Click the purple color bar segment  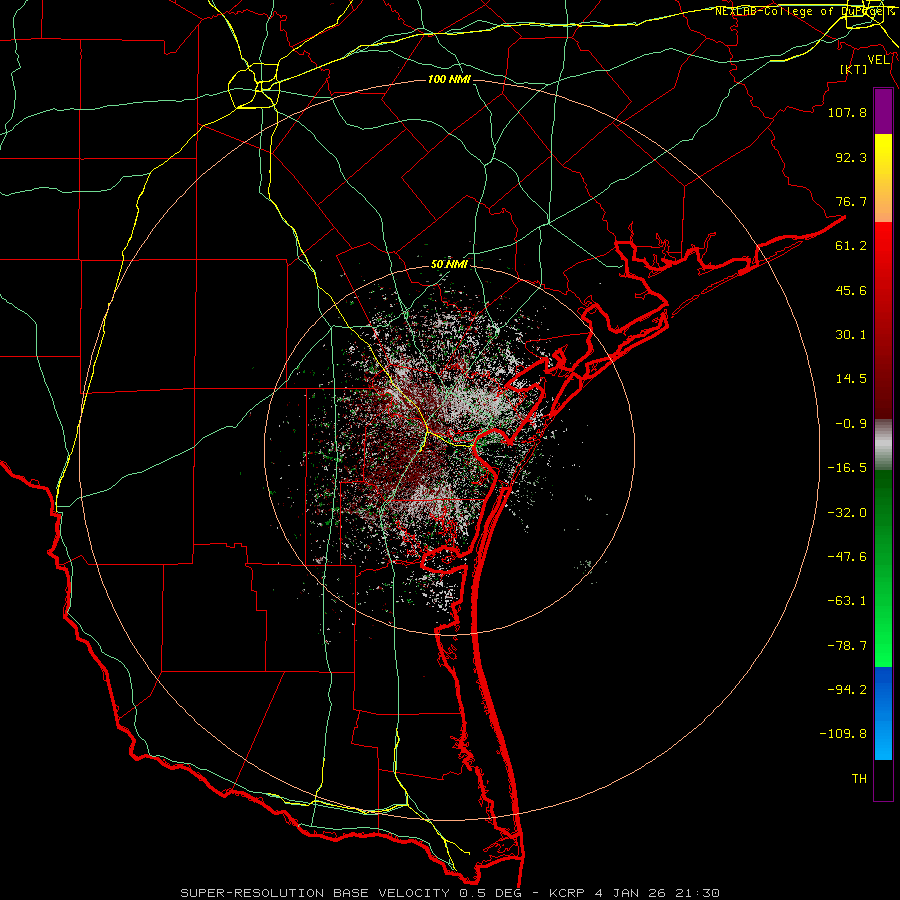click(x=883, y=111)
